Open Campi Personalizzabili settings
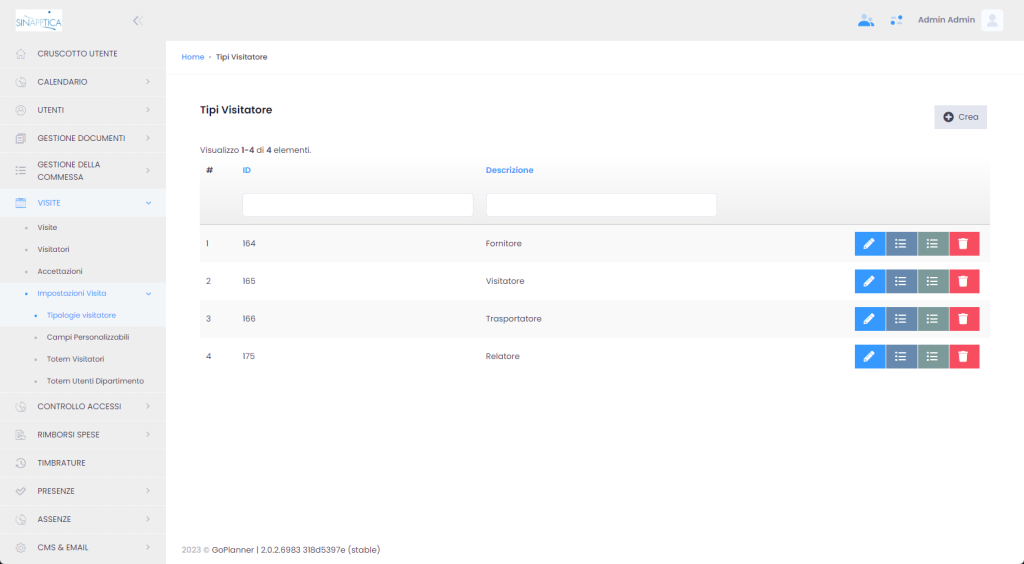 [88, 337]
